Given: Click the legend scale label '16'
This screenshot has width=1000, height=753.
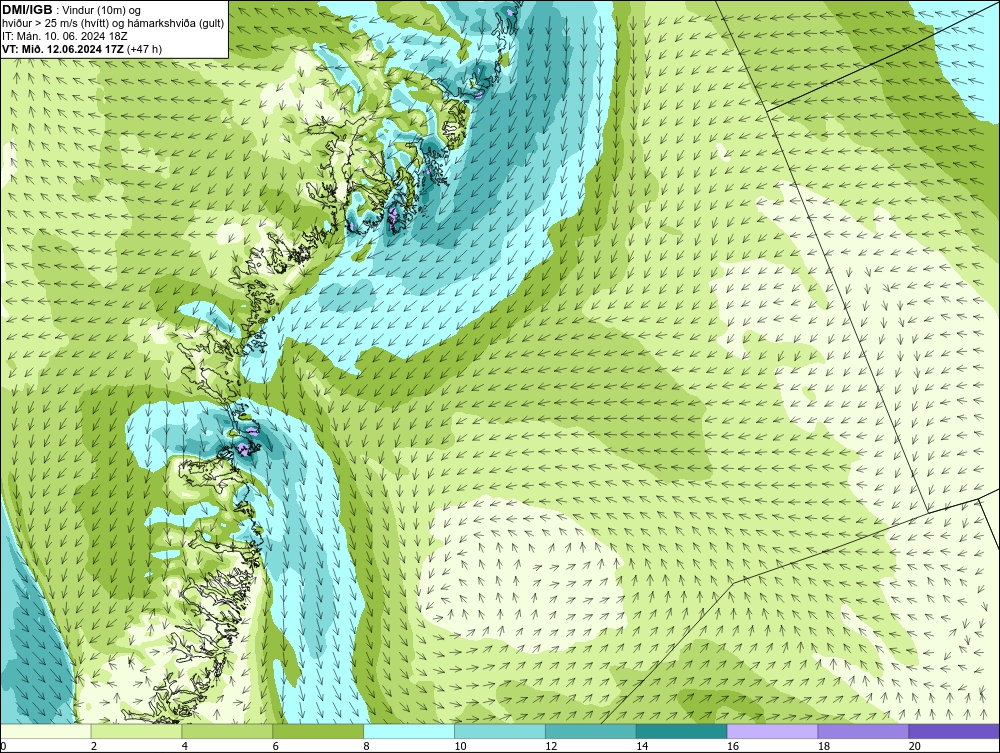Looking at the screenshot, I should pos(733,746).
